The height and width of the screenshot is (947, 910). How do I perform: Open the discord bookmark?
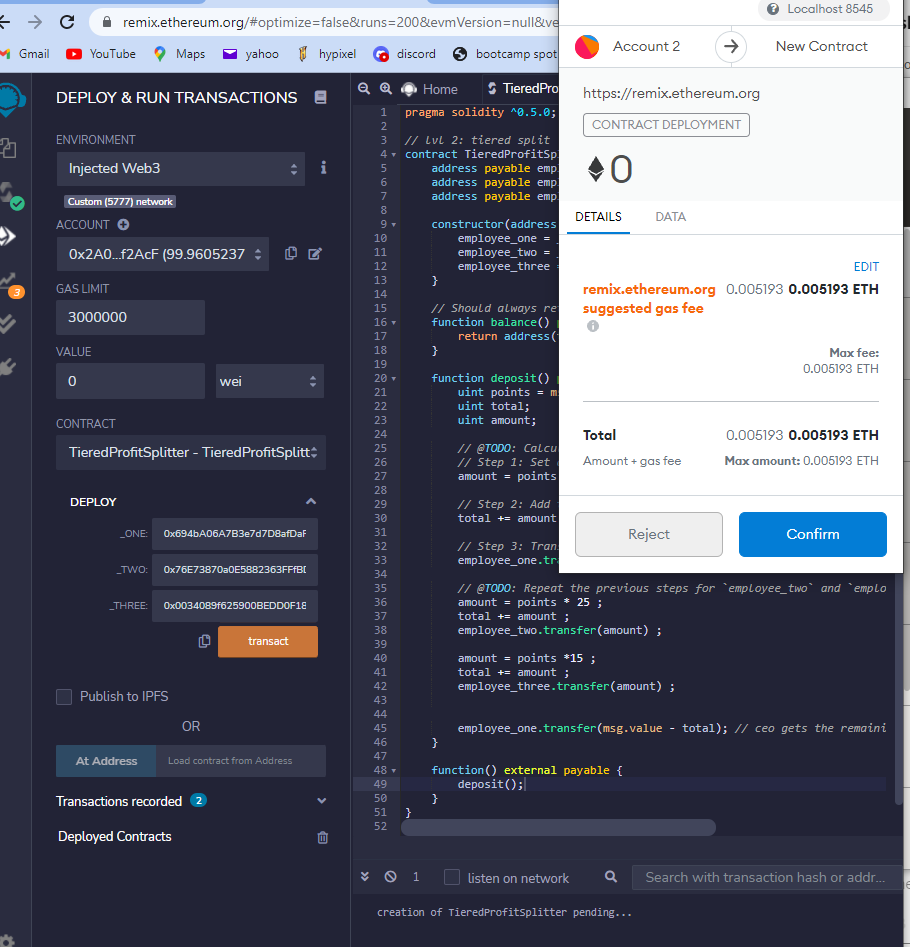405,54
